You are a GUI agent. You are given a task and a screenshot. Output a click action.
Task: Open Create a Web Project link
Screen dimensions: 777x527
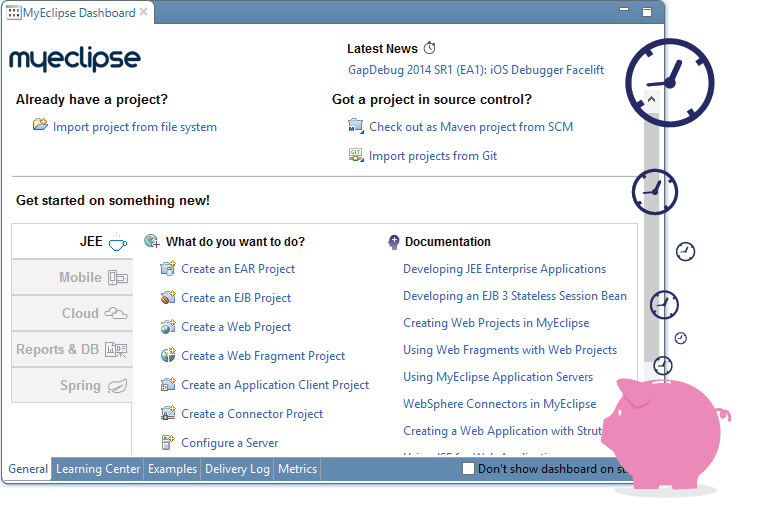coord(236,326)
